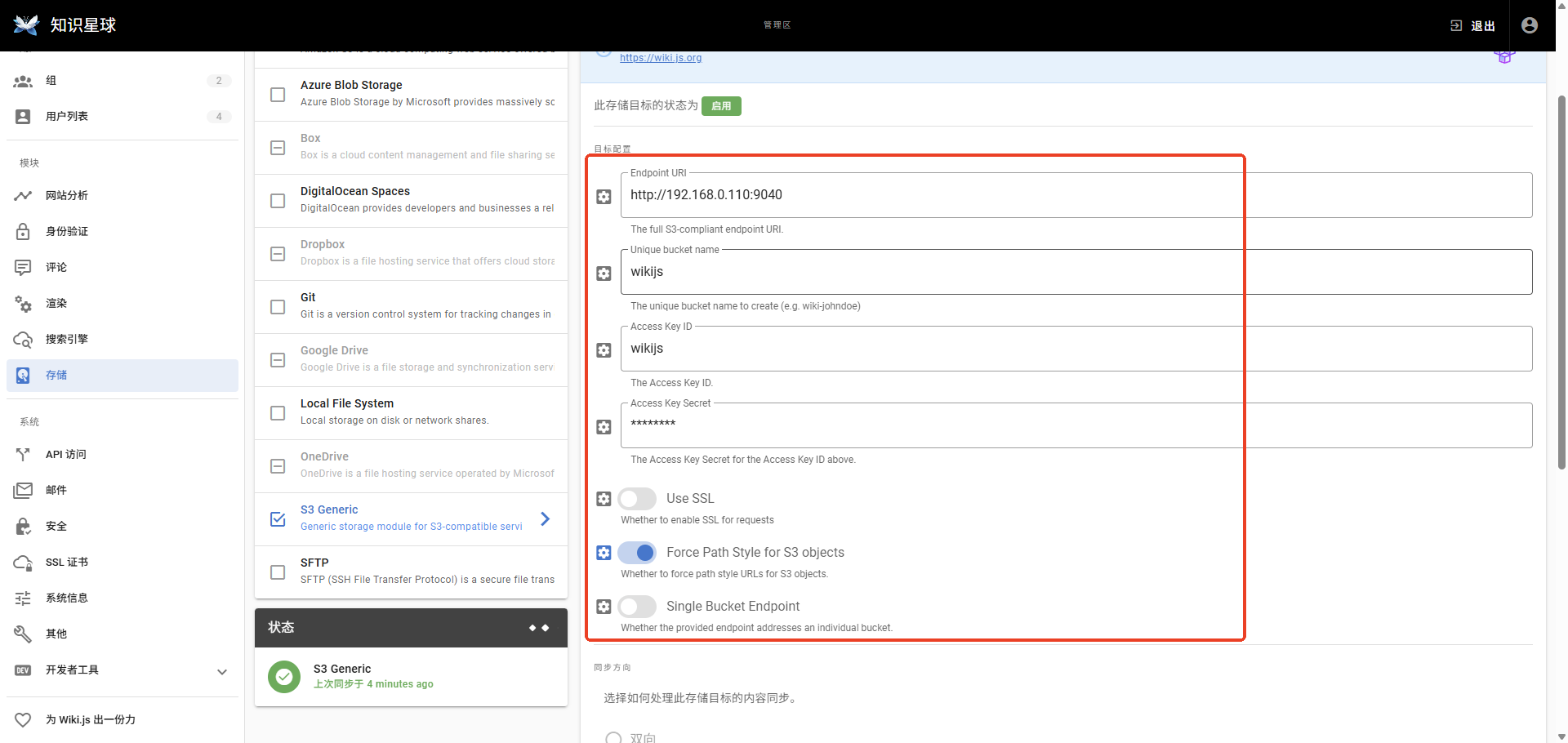The height and width of the screenshot is (743, 1568).
Task: Click the 用户列表 users icon
Action: point(23,117)
